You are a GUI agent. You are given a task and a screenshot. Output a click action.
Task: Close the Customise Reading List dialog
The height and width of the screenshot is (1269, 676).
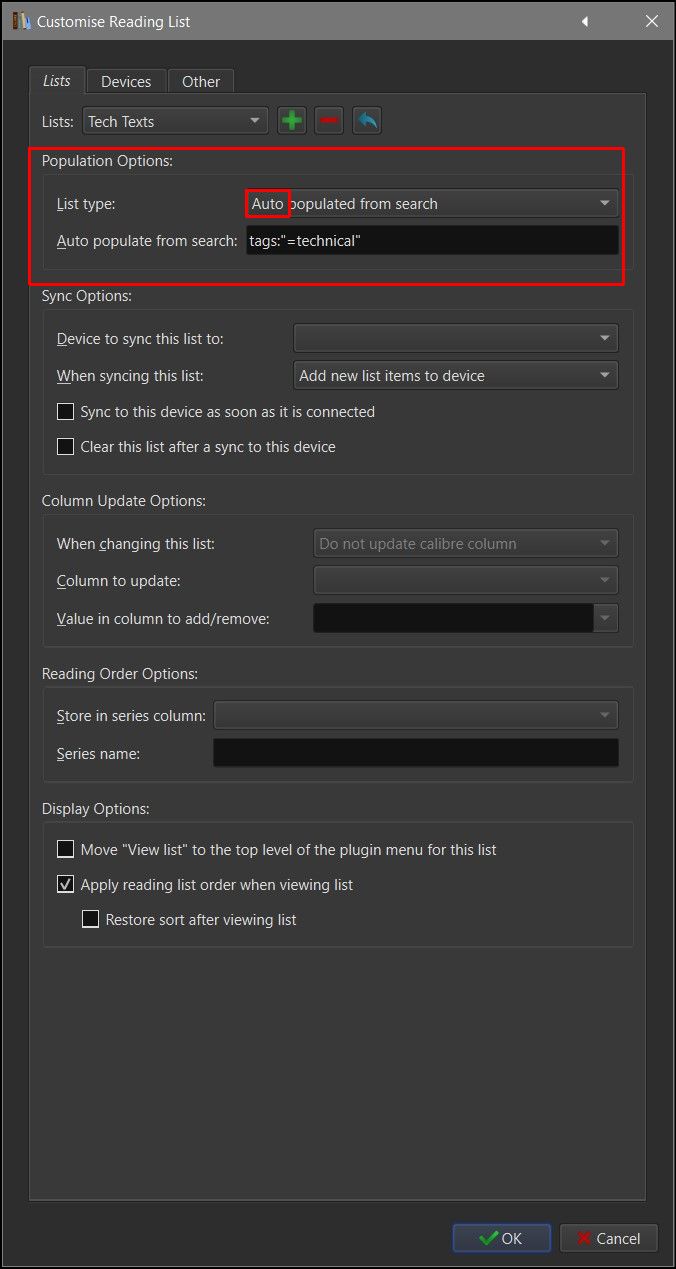coord(651,21)
